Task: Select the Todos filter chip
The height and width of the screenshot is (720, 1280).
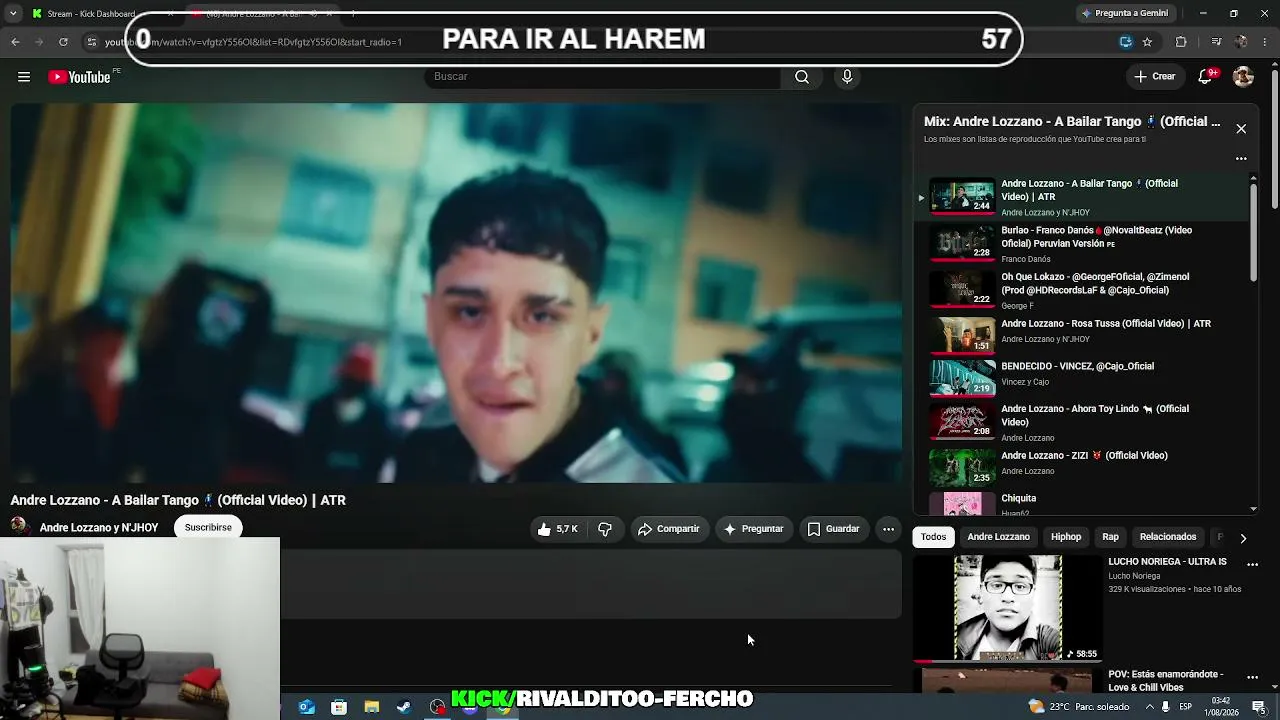Action: point(933,537)
